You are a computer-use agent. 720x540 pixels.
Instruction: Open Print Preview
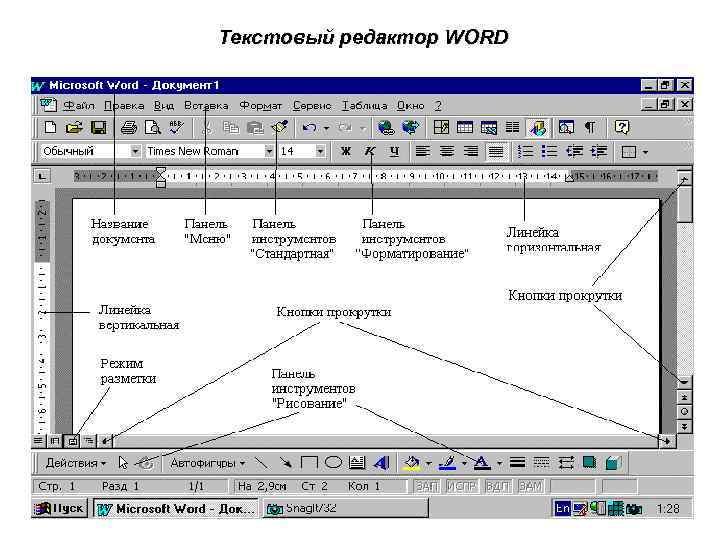(x=152, y=127)
